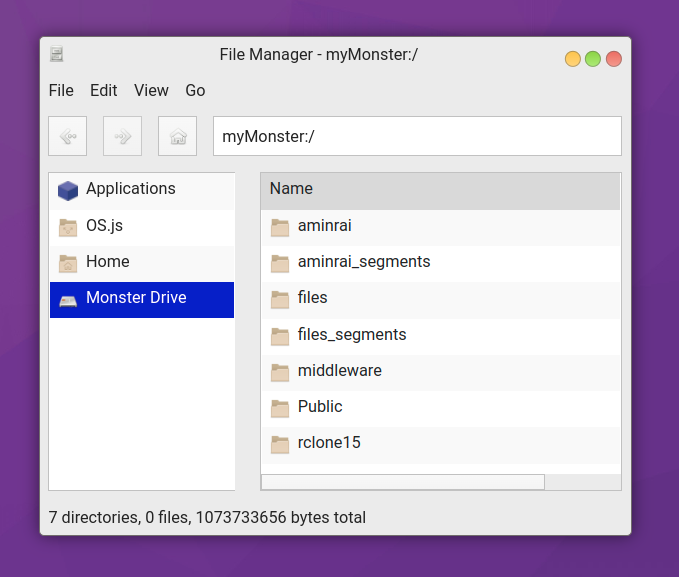Screen dimensions: 679x577
Task: Click the OS.js folder icon in sidebar
Action: [68, 227]
